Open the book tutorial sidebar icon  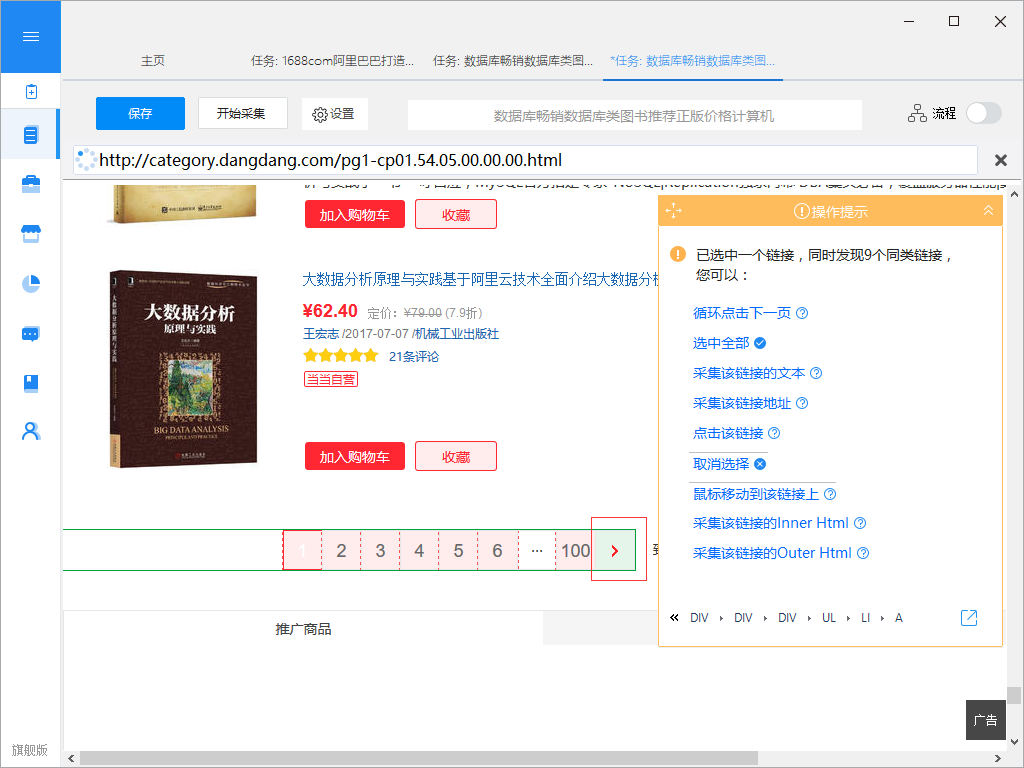coord(31,383)
